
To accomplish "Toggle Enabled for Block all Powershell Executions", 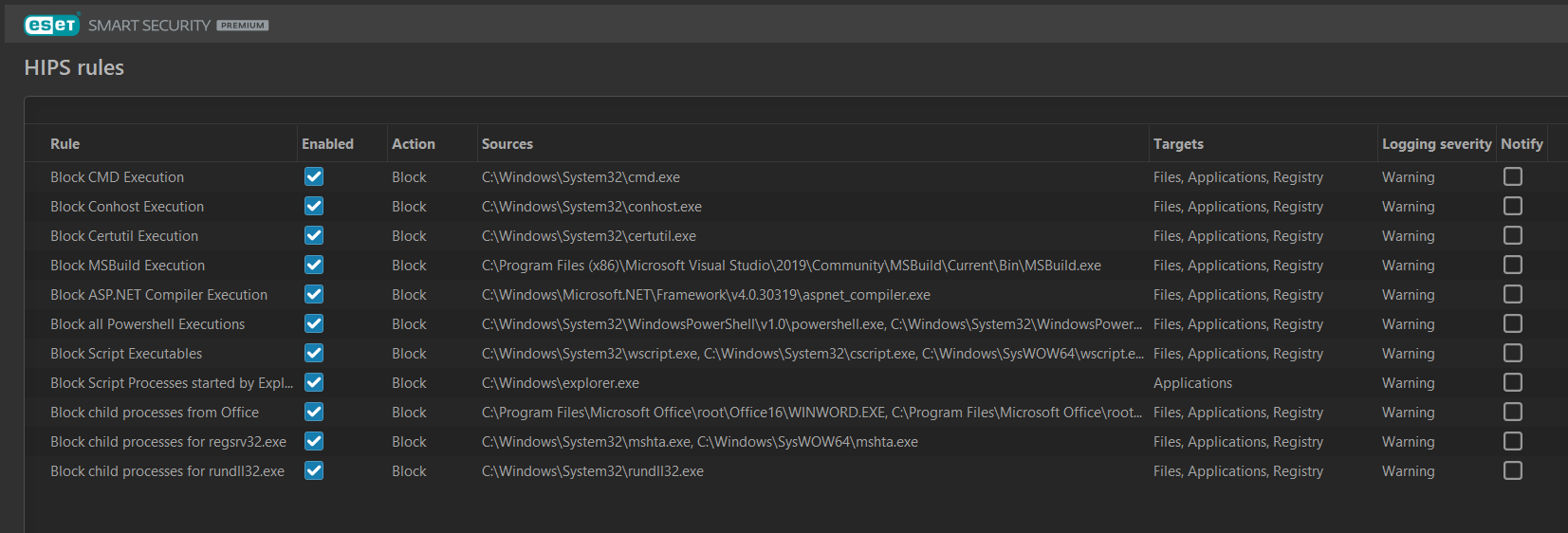I will [314, 324].
